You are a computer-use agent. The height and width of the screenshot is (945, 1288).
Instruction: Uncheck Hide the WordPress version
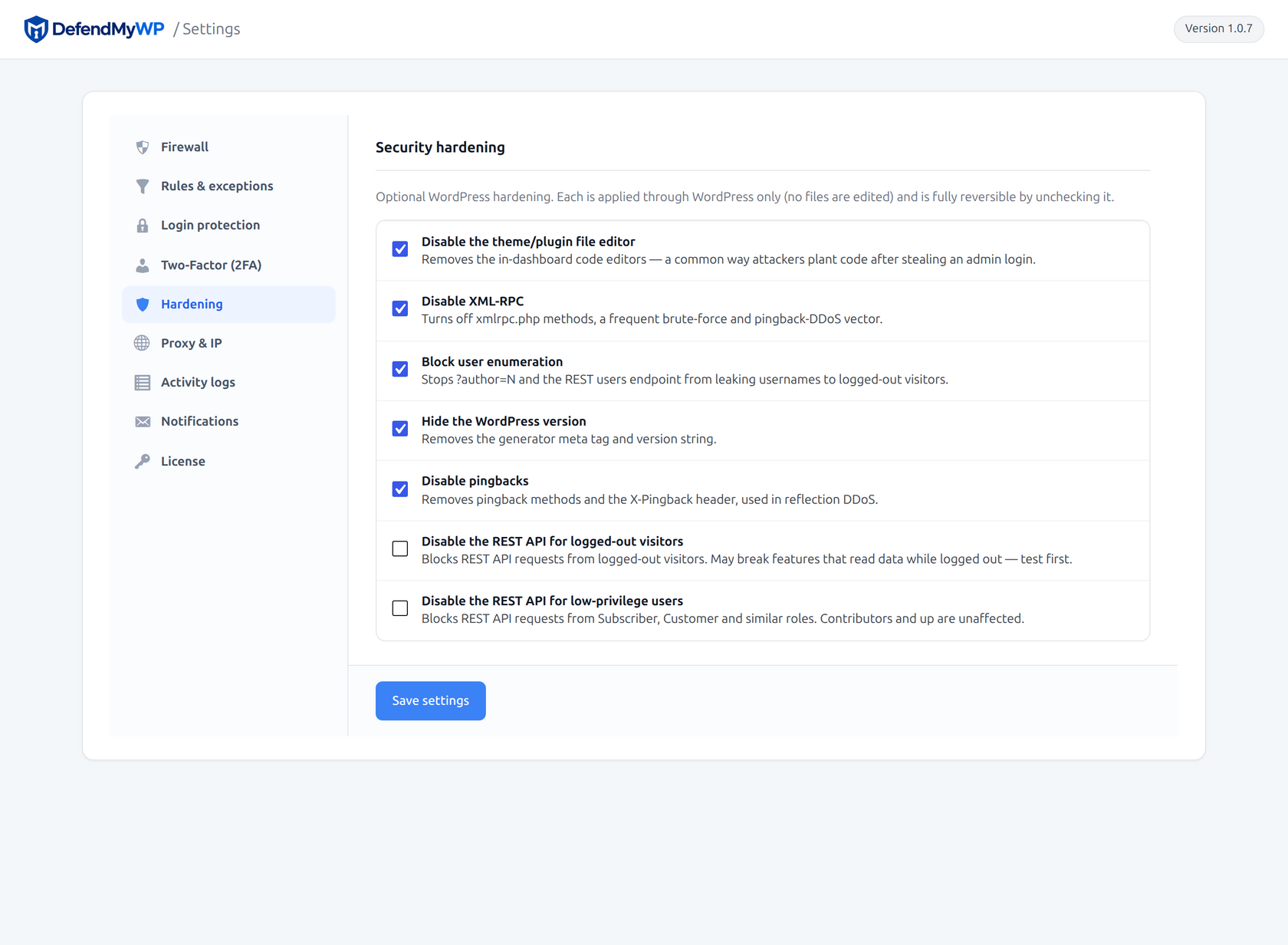click(400, 429)
